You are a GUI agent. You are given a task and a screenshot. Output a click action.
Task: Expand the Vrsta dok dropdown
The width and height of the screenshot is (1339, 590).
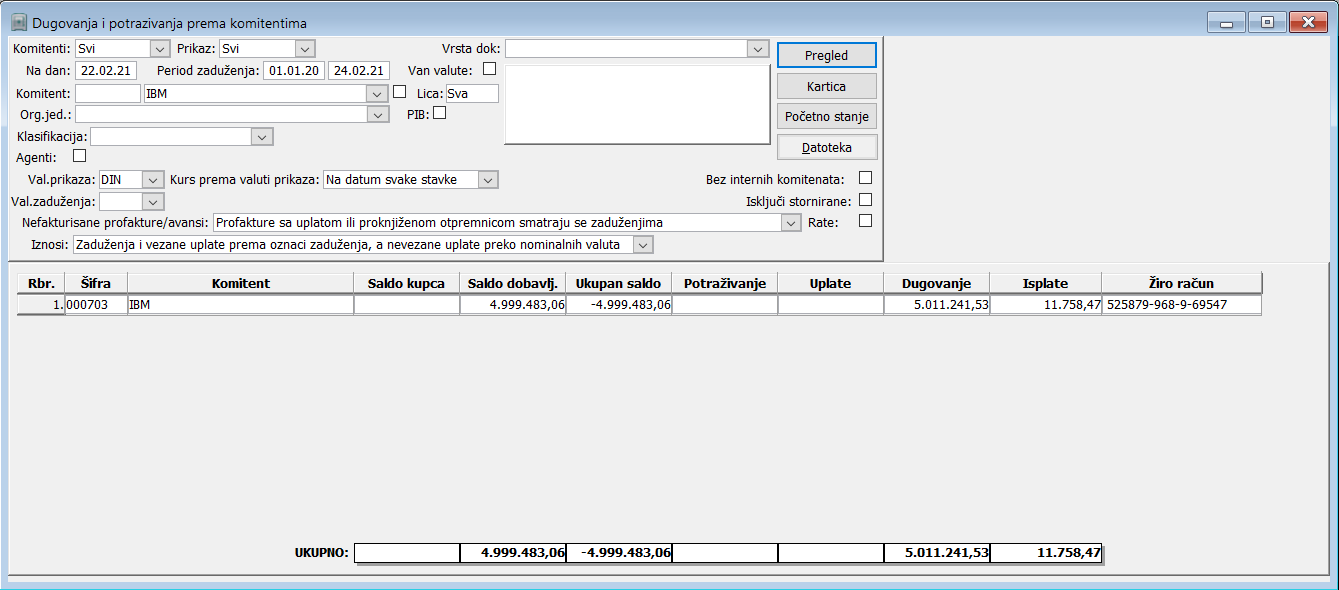(758, 48)
